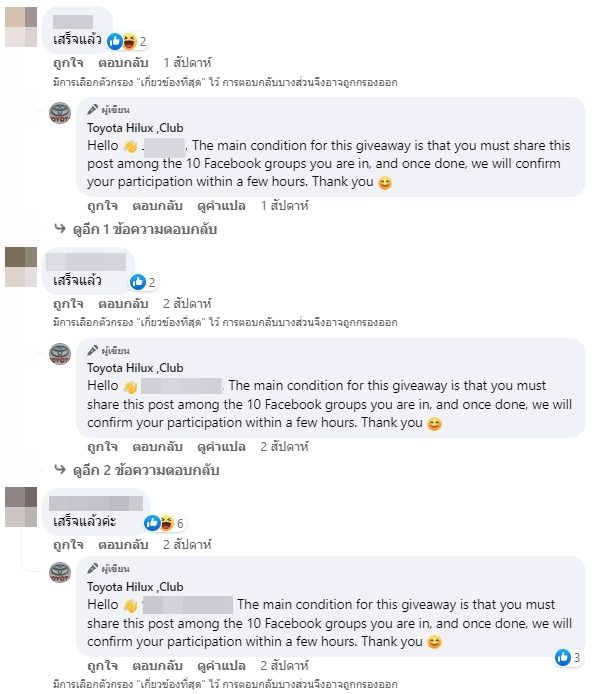Open เกี่ยวข้องที่สุด filter under first comment
Viewport: 613px width, 694px height.
(171, 83)
